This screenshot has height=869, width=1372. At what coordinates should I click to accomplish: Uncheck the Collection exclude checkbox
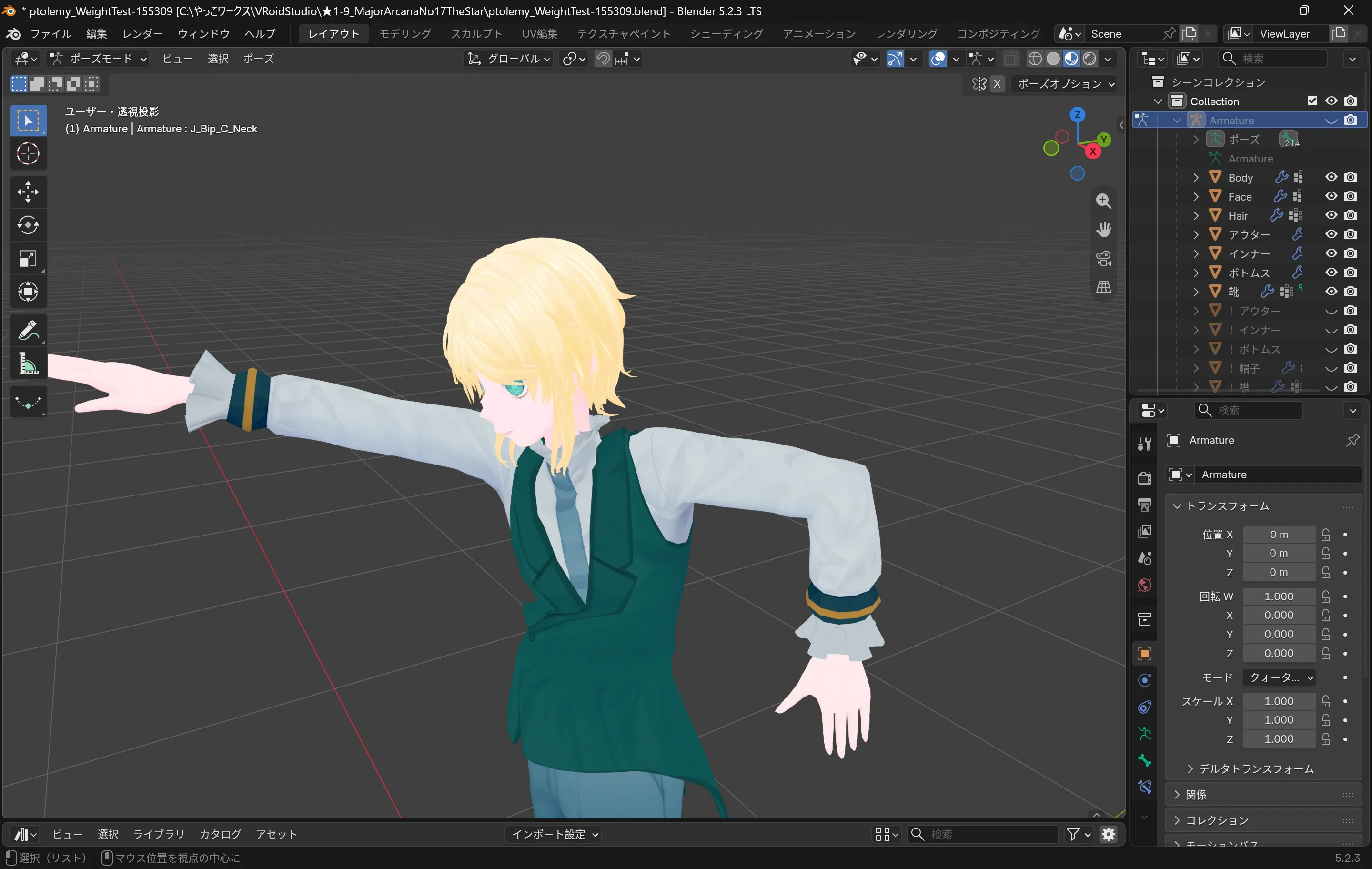(1312, 101)
